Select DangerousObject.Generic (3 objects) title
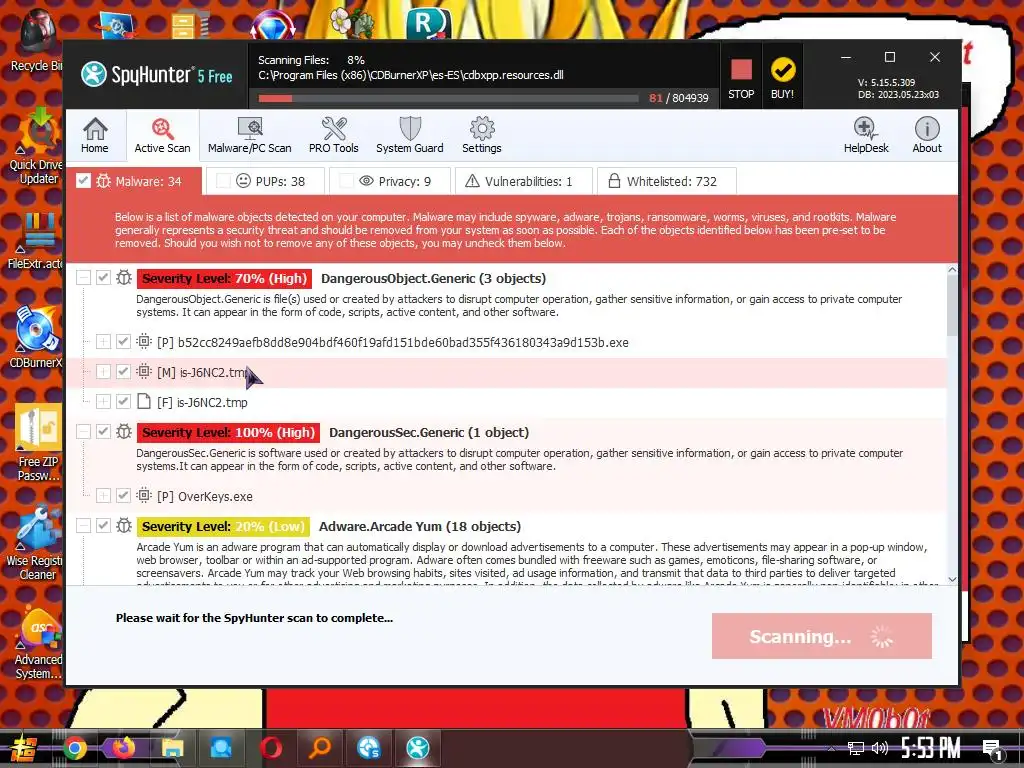 (x=434, y=278)
